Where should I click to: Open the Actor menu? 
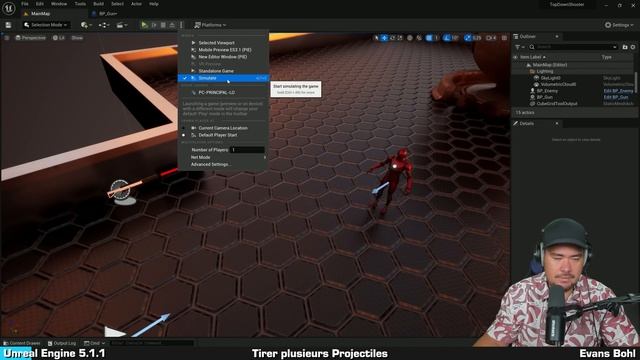coord(136,4)
